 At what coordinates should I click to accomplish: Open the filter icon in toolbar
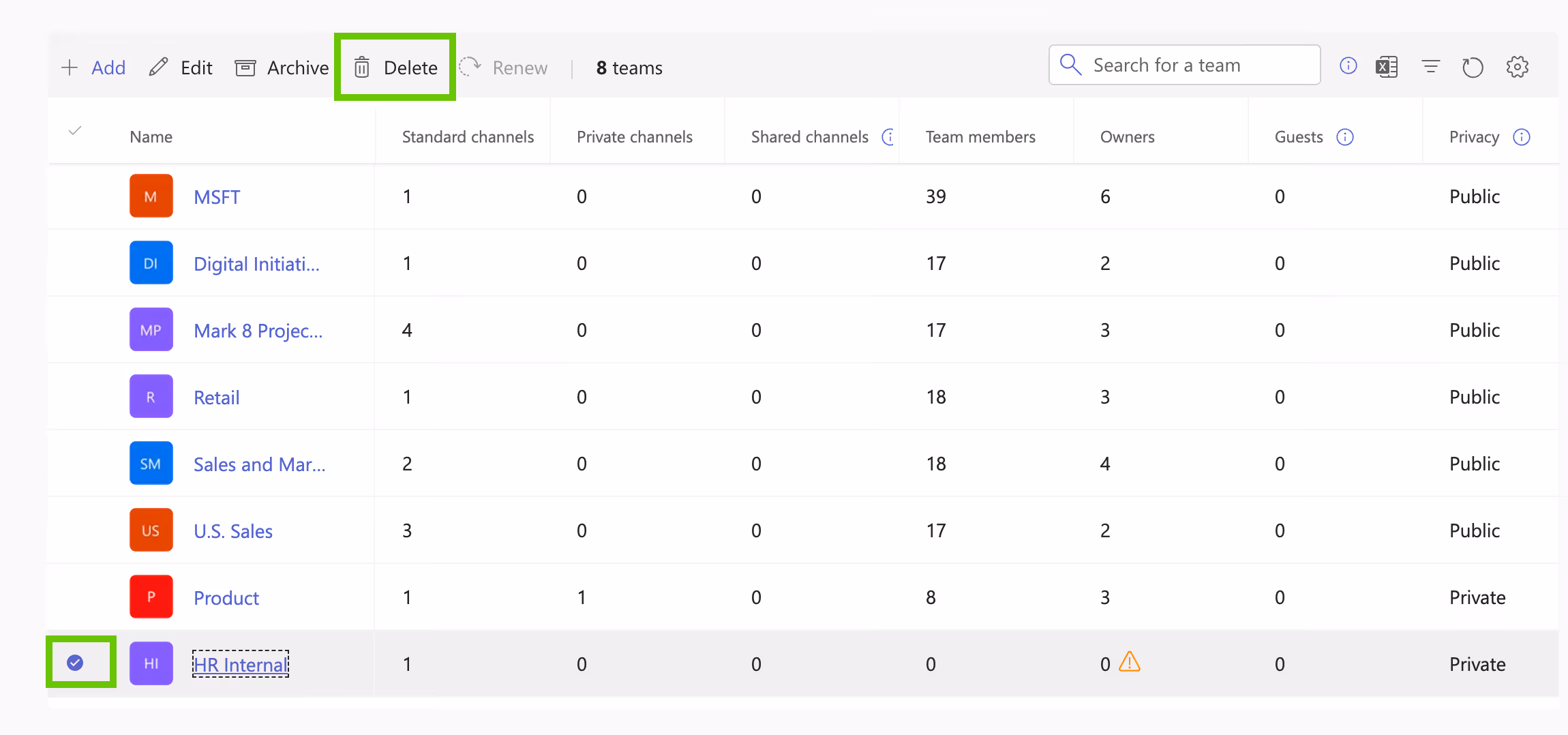(1430, 67)
